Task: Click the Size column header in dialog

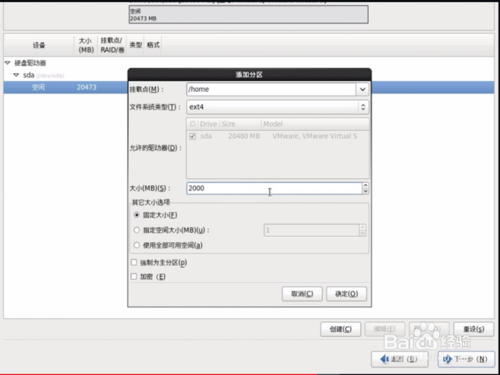Action: (x=240, y=124)
